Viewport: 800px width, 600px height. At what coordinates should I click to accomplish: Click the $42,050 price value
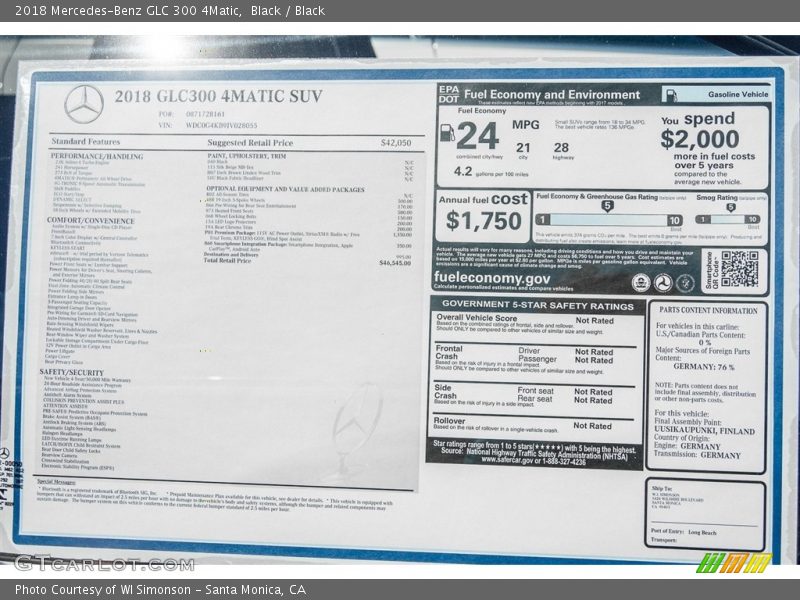396,143
